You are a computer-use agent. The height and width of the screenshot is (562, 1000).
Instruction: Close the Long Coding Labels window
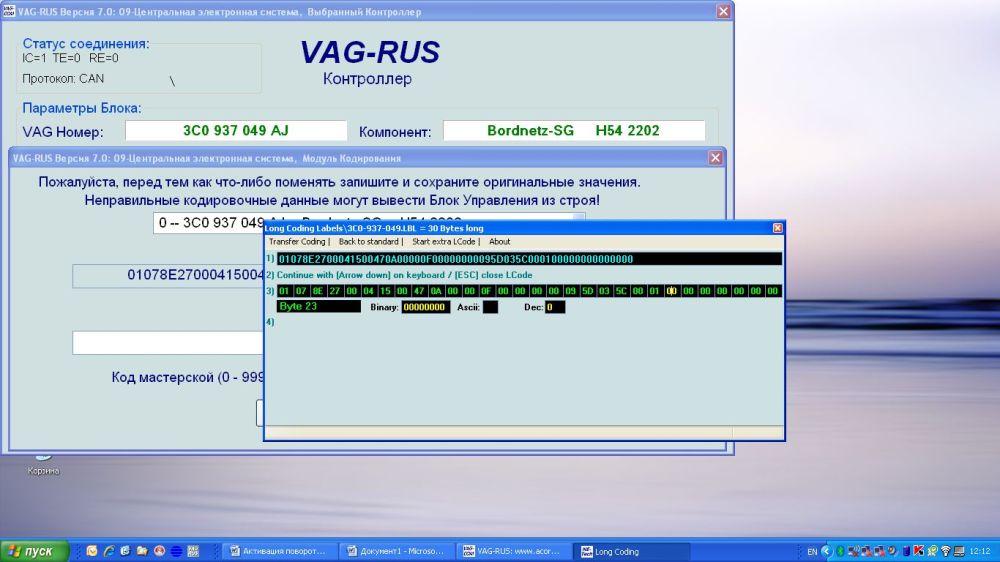pyautogui.click(x=777, y=228)
